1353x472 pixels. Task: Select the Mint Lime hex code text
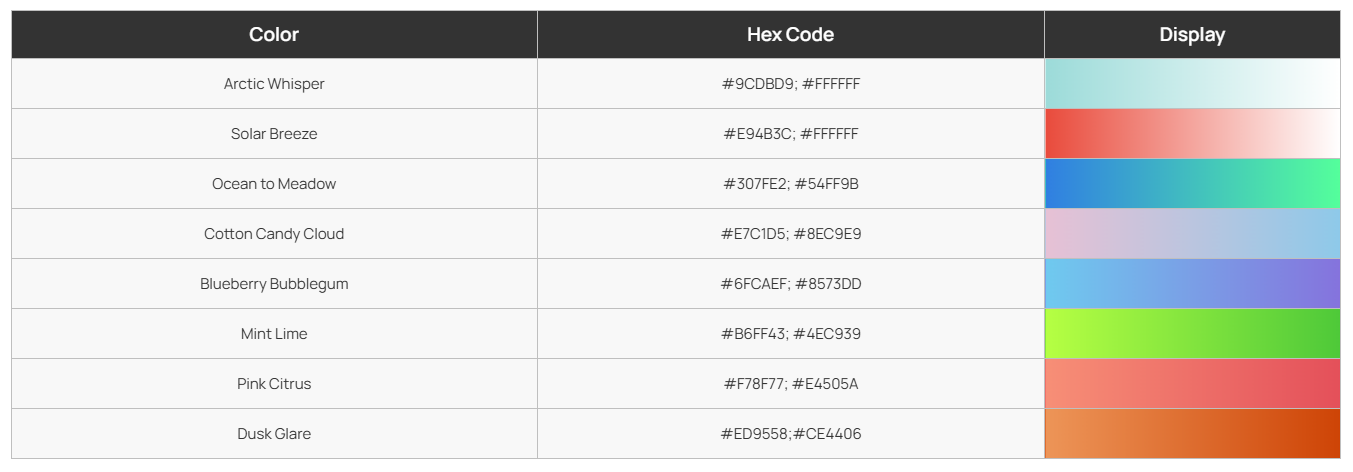(x=790, y=334)
